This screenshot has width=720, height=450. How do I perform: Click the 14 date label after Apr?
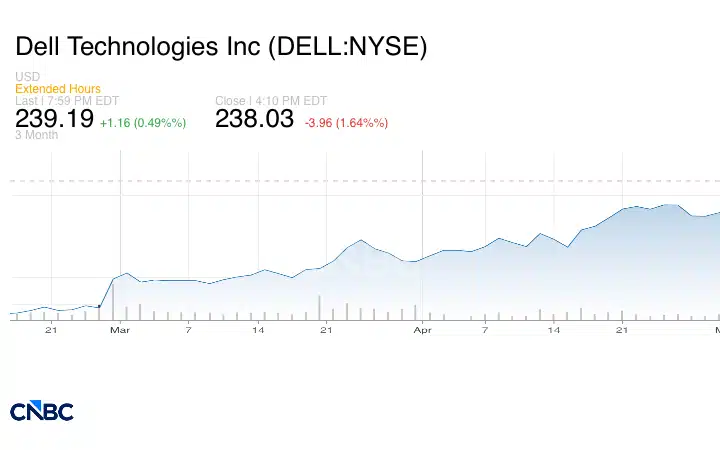pos(554,330)
